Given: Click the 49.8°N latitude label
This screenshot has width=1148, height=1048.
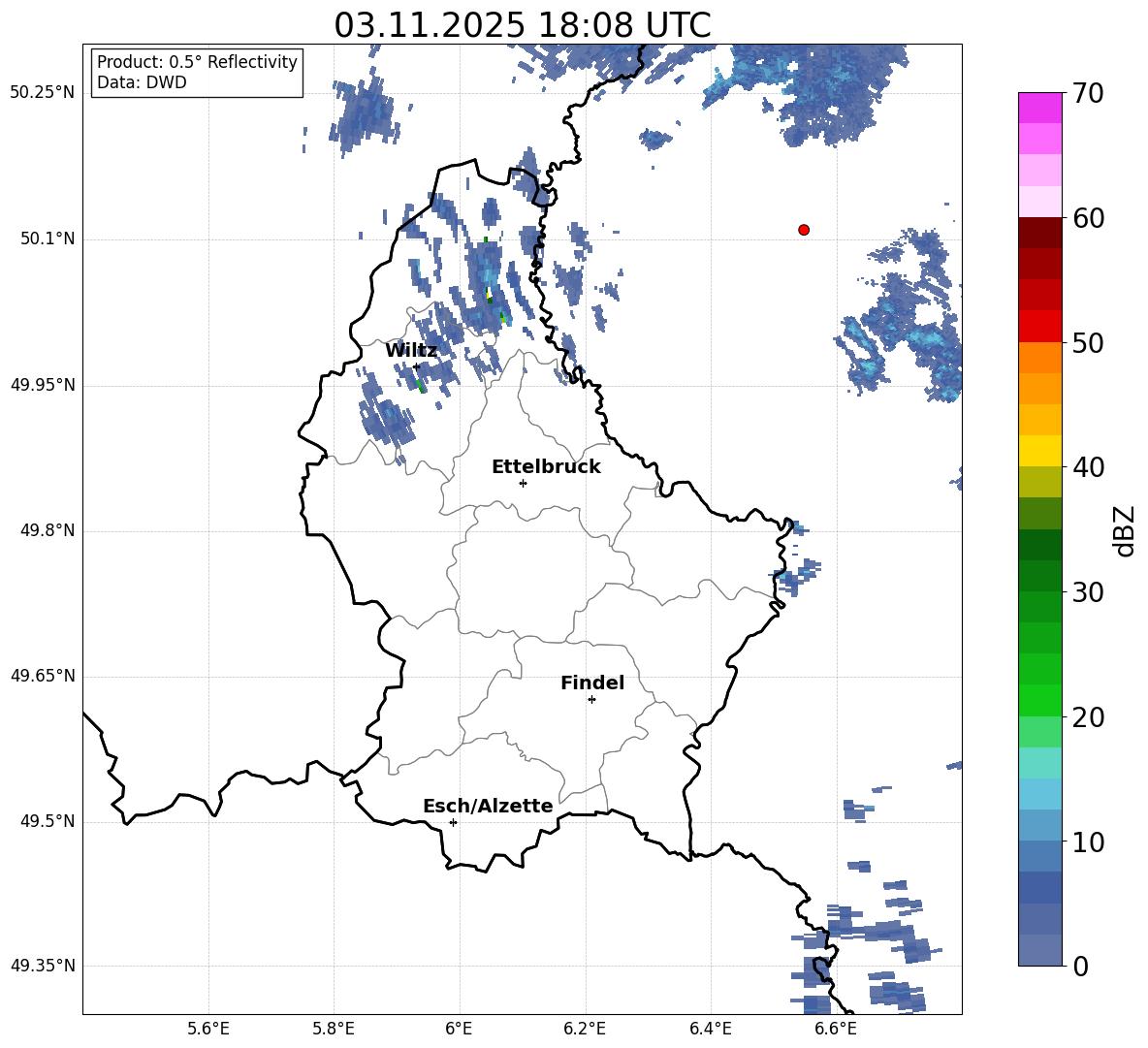Looking at the screenshot, I should pos(47,530).
